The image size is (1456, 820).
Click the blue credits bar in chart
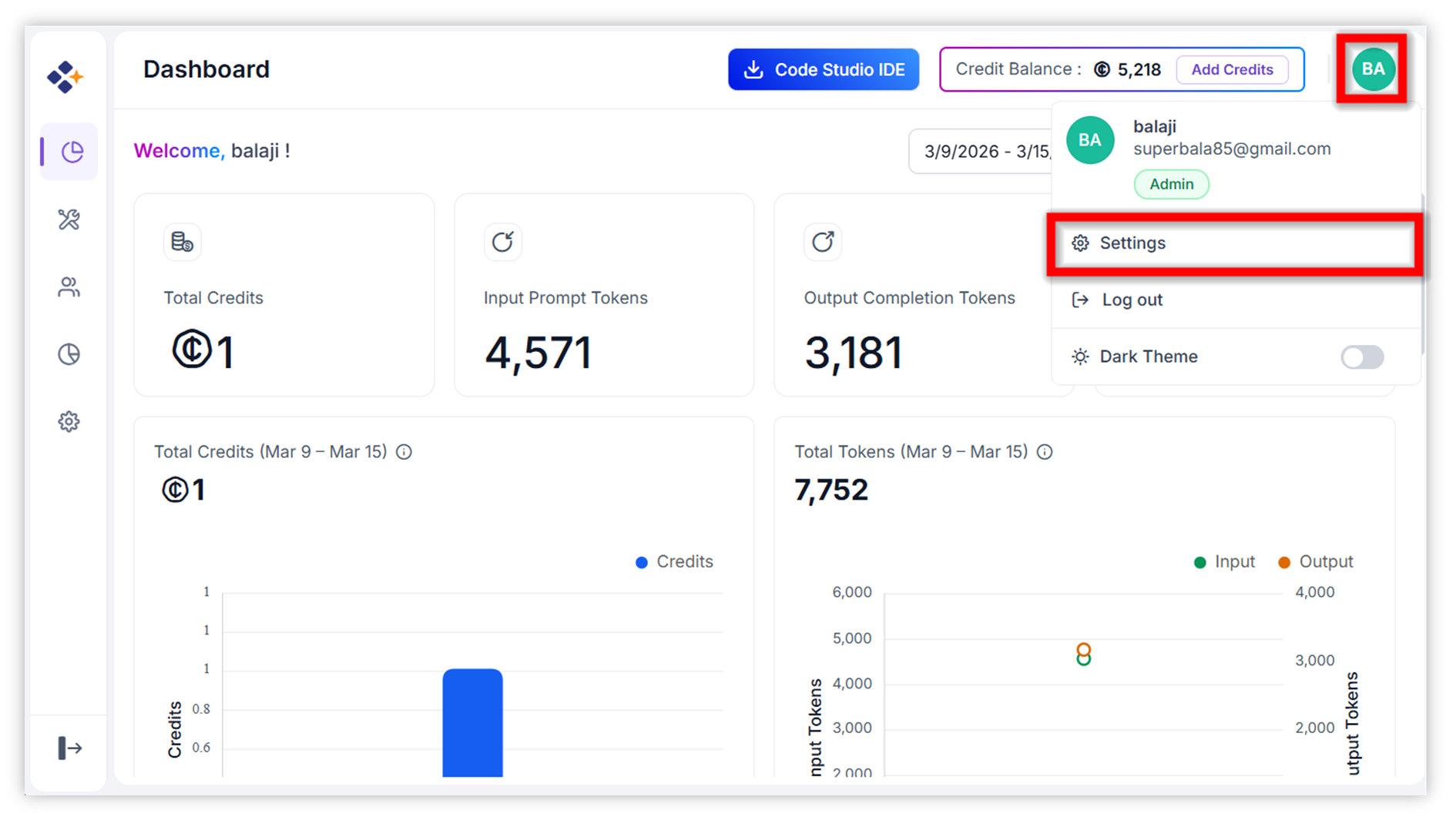[472, 722]
